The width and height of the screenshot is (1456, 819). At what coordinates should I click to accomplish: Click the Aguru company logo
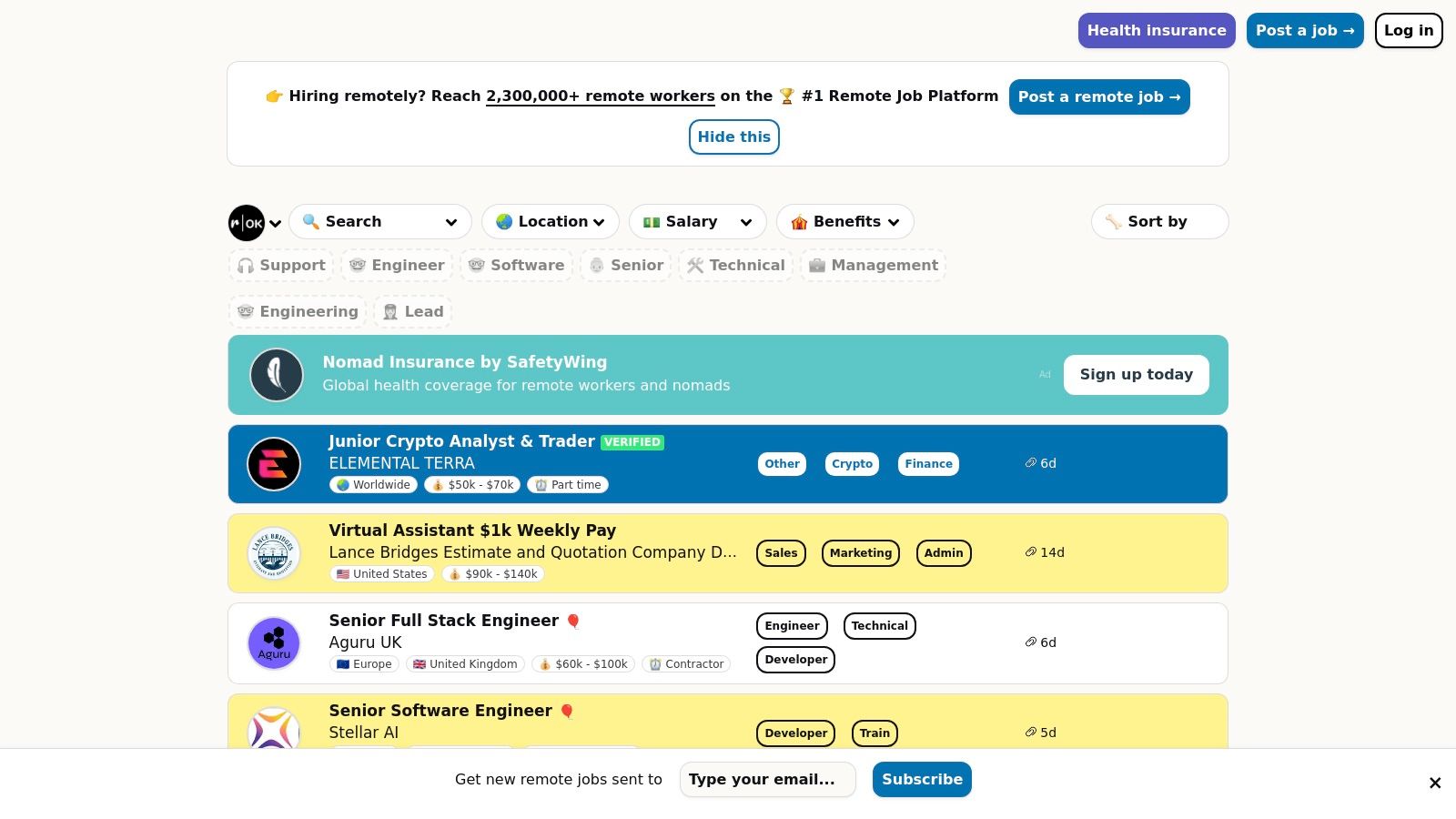tap(274, 643)
